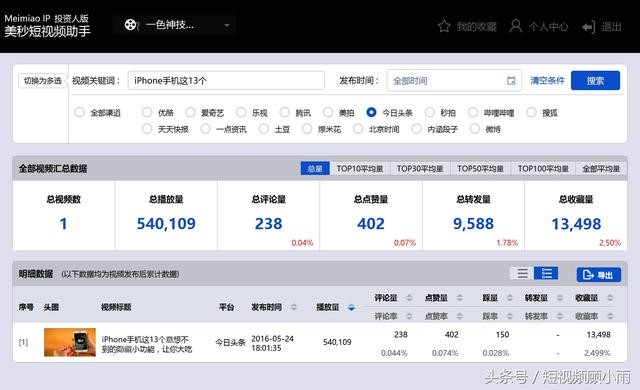Select the 哔哩哔哩 channel radio

point(473,112)
